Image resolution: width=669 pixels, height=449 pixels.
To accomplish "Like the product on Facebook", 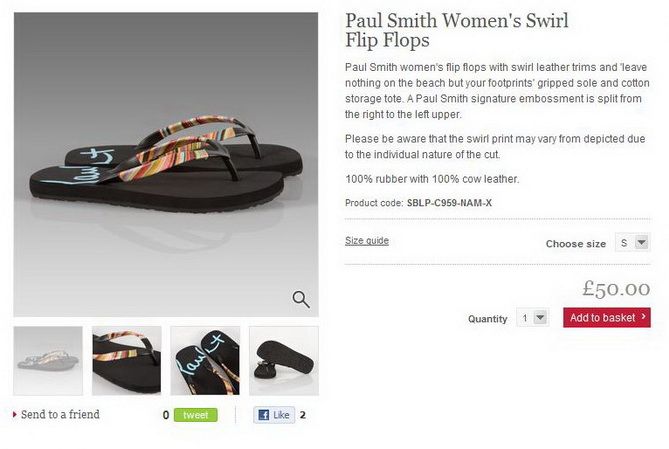I will 274,415.
